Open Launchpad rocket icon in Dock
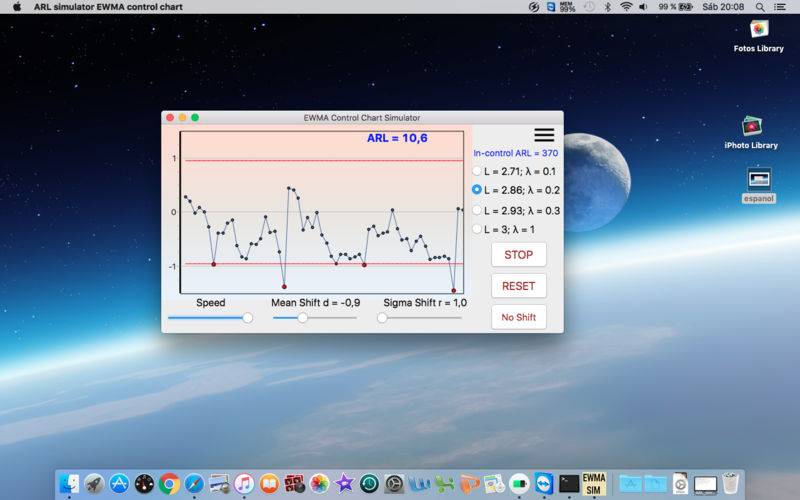This screenshot has width=800, height=500. [x=94, y=483]
